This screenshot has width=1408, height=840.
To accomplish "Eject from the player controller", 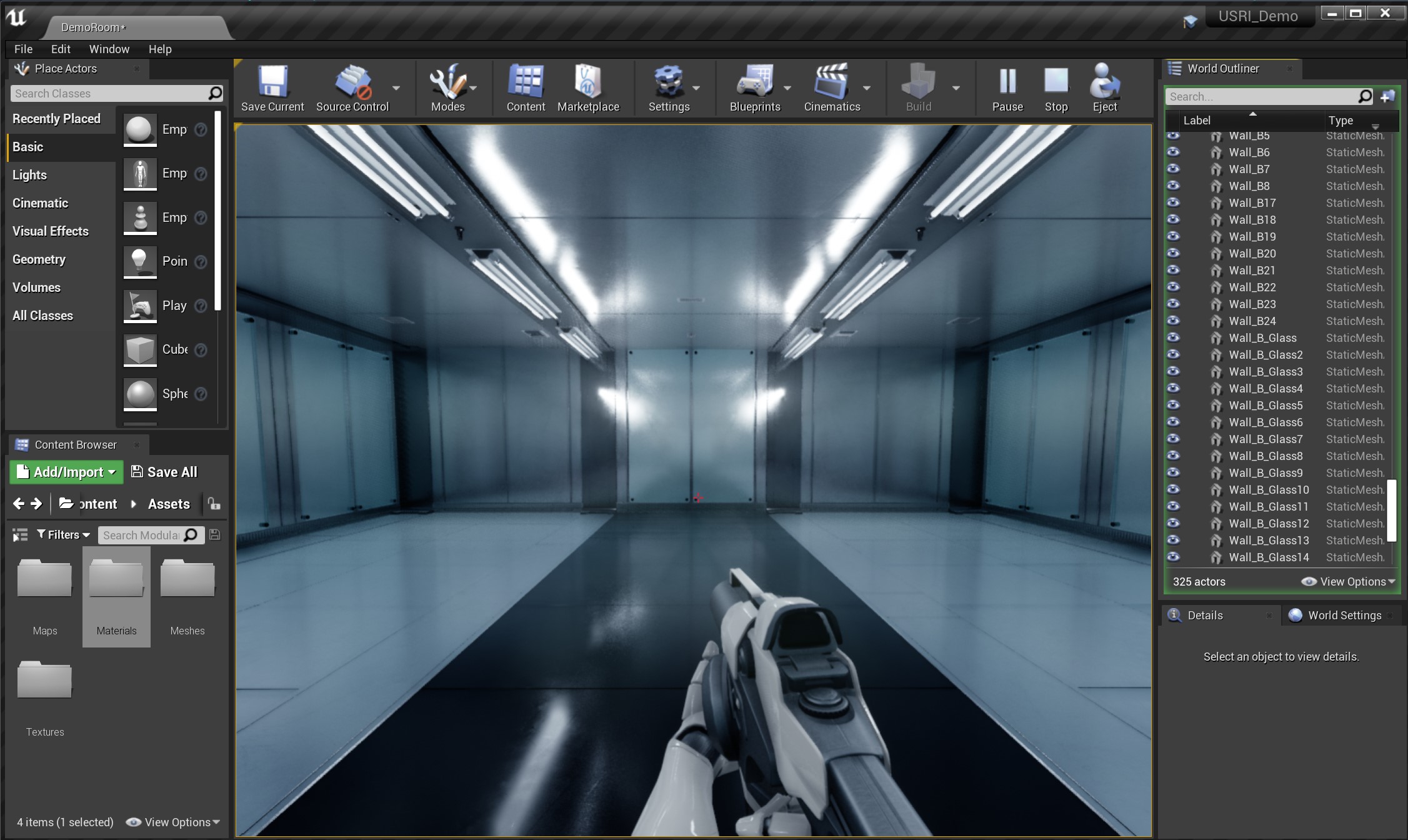I will point(1104,82).
